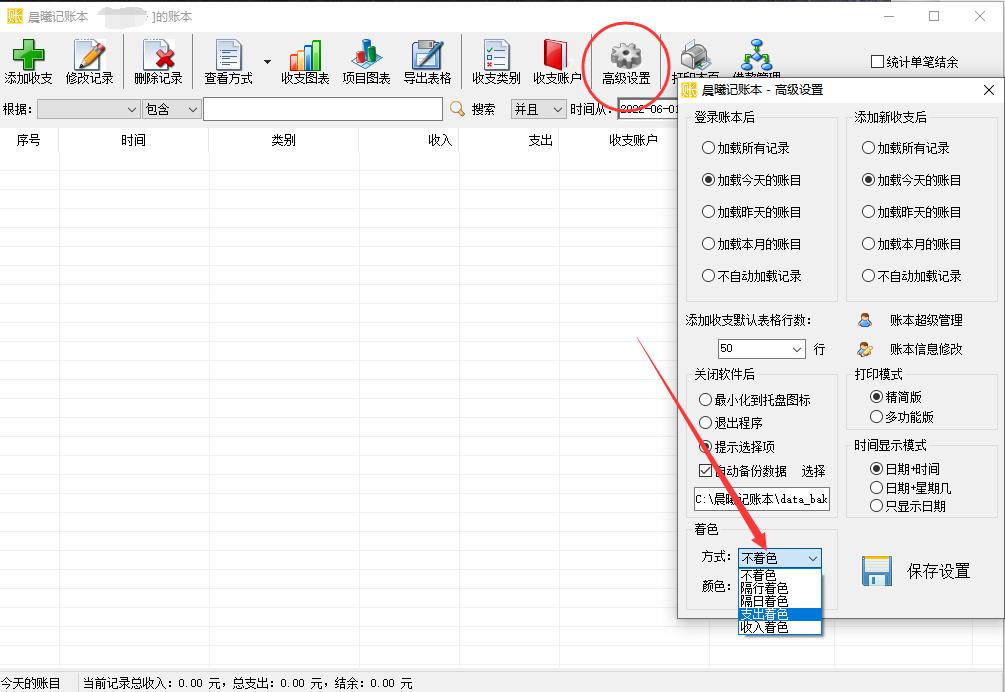Expand the 查看方式 dropdown arrow
1005x692 pixels.
(x=267, y=62)
